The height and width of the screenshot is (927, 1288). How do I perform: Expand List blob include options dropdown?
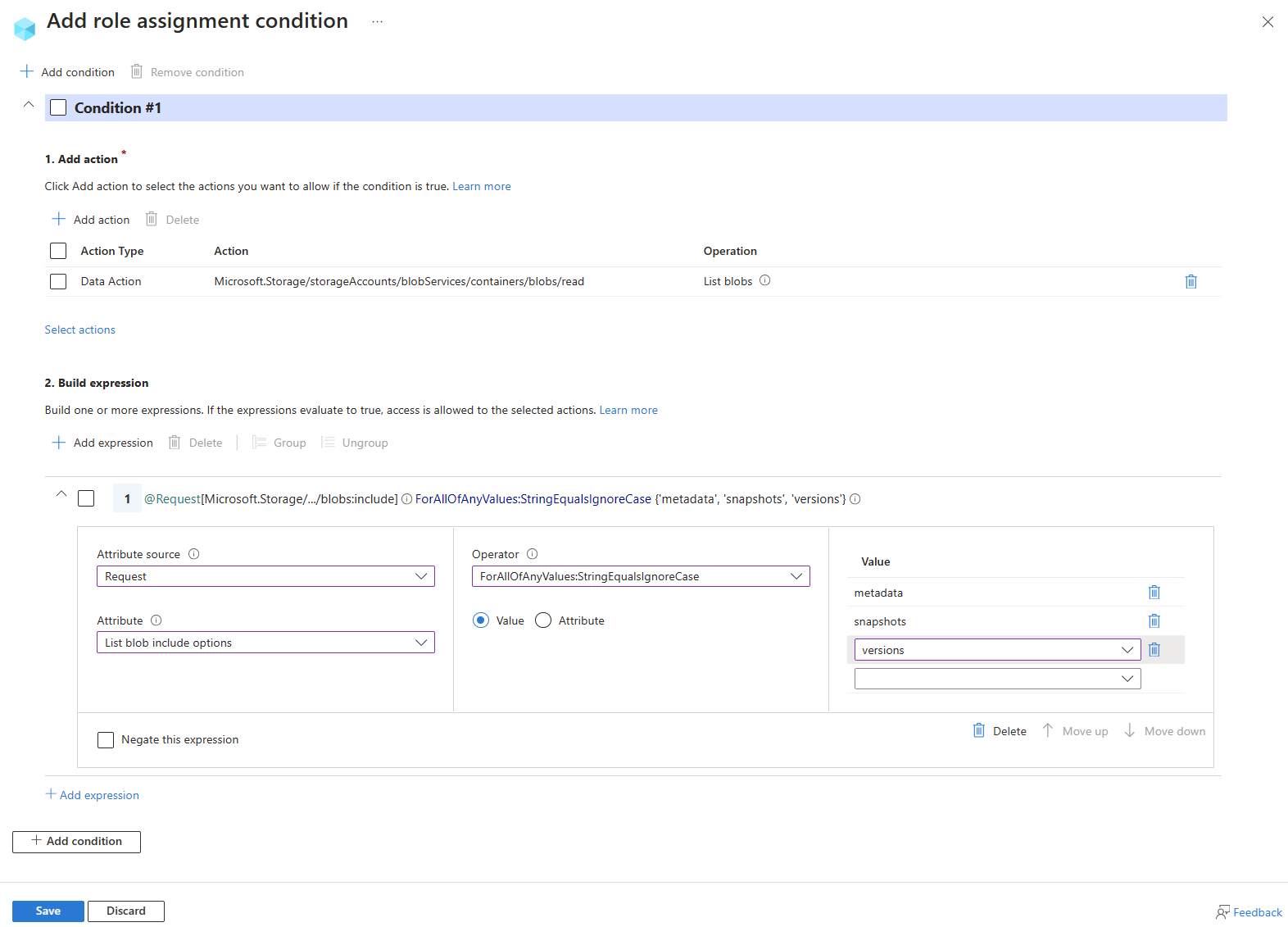265,643
